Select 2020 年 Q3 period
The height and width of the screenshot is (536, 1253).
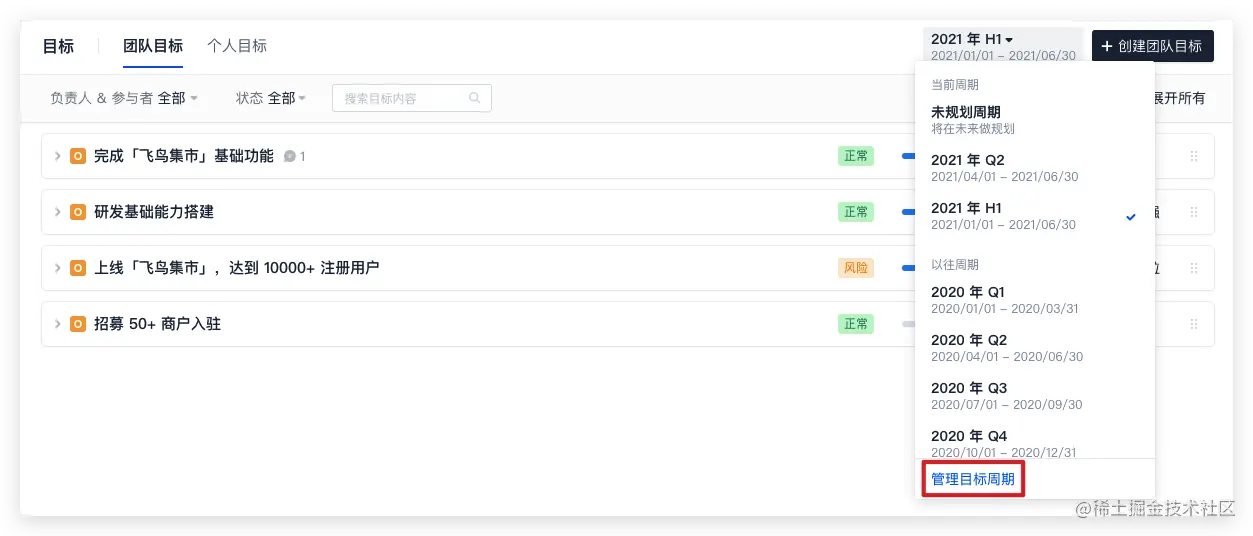[1035, 396]
